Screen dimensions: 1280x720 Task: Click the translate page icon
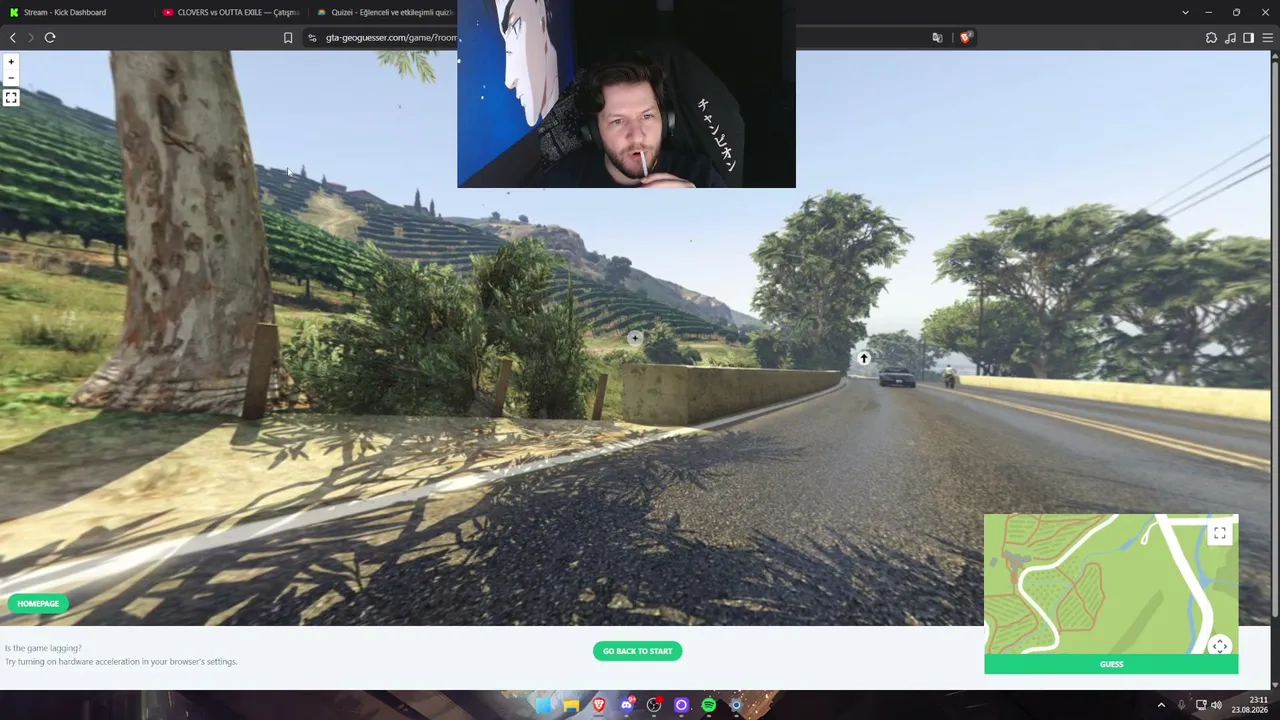tap(937, 38)
